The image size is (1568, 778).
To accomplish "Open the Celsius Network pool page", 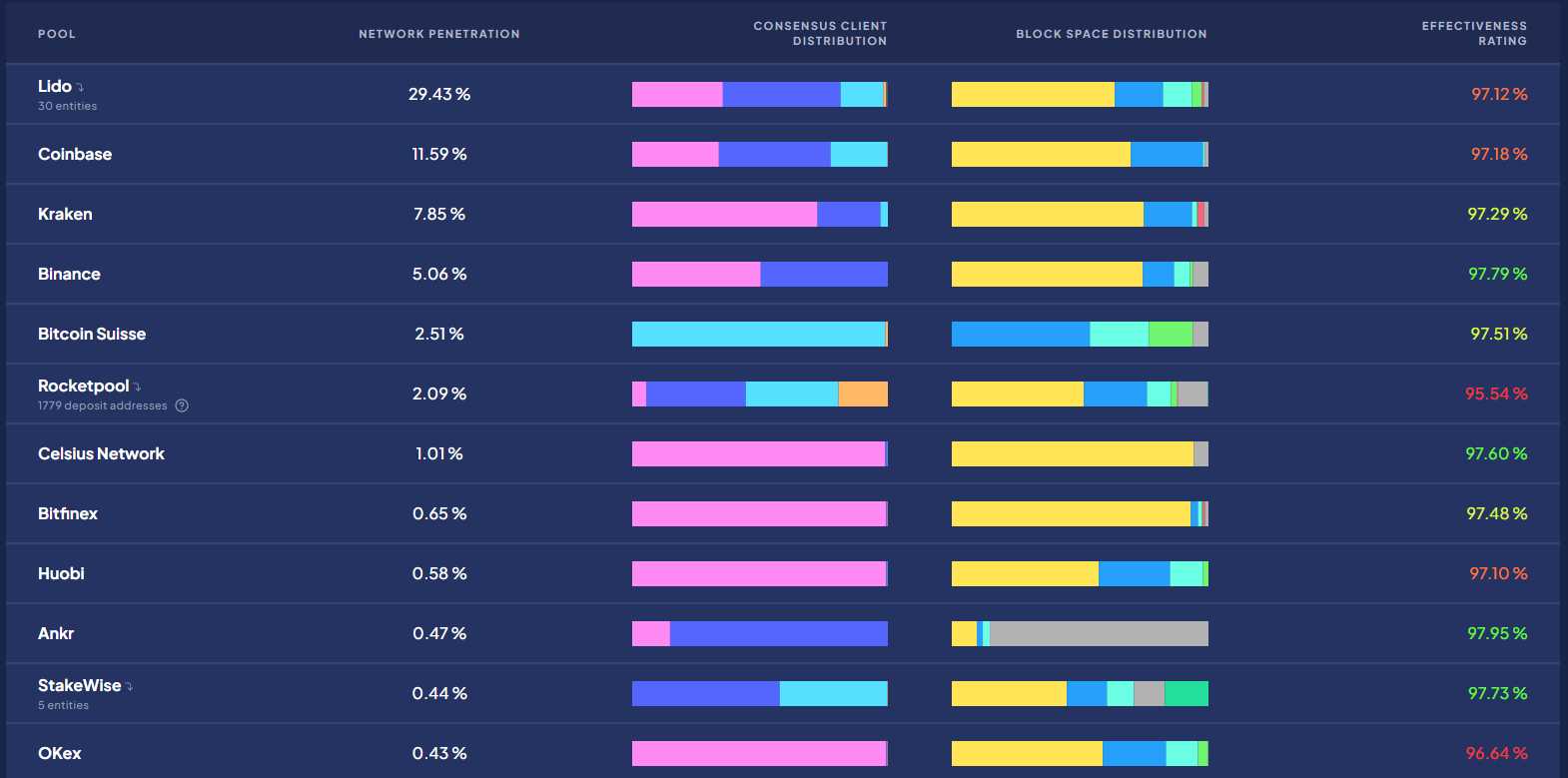I will pos(101,453).
